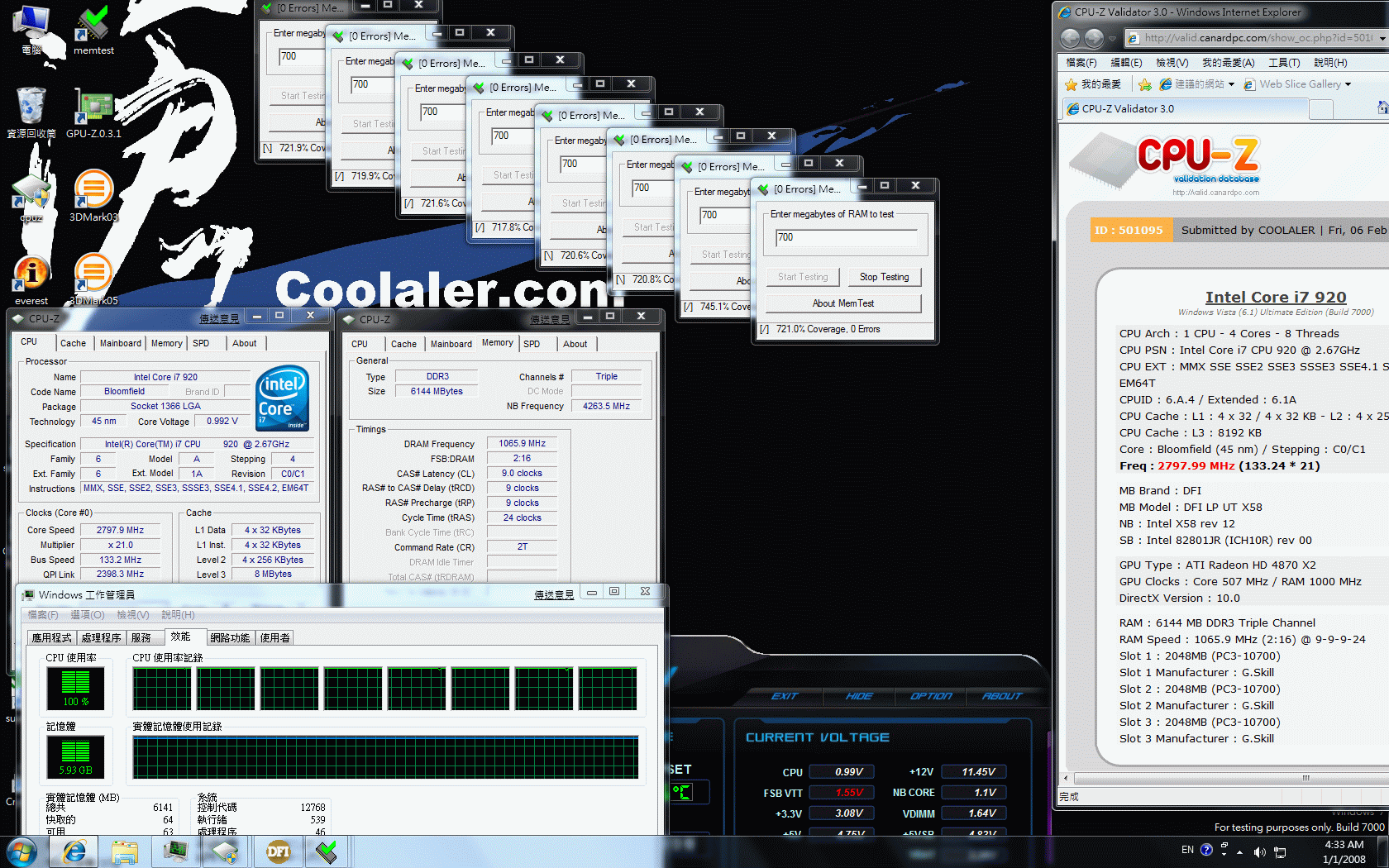The height and width of the screenshot is (868, 1389).
Task: Click the megabytes of RAM input field
Action: [847, 237]
